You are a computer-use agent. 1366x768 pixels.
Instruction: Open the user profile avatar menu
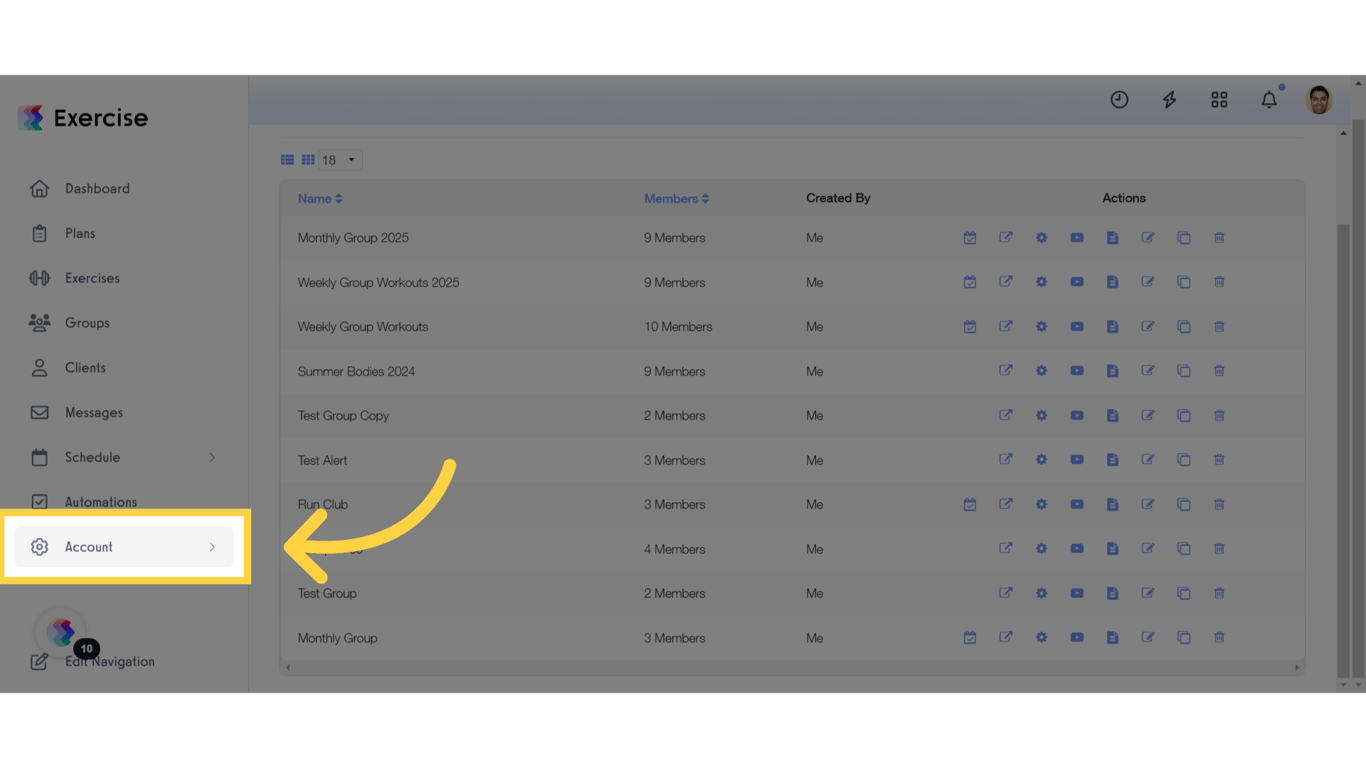point(1319,99)
